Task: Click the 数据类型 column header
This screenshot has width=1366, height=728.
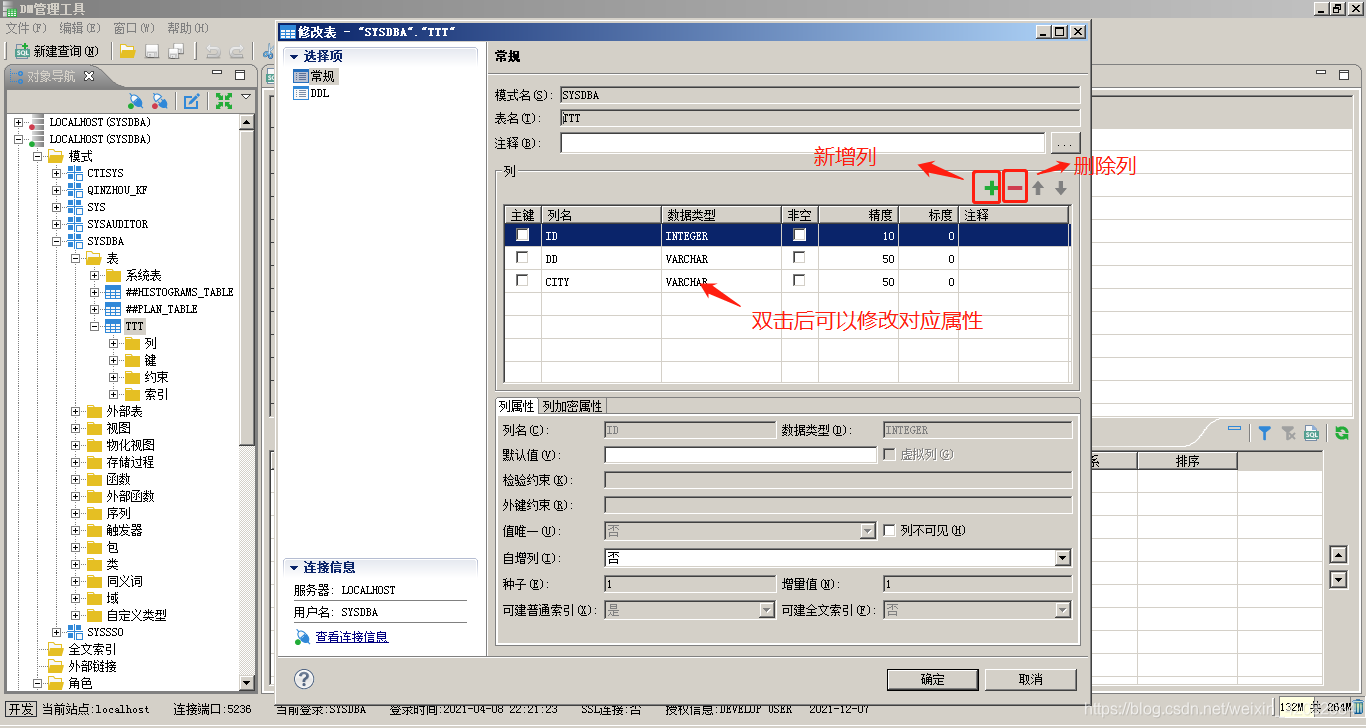Action: tap(721, 215)
